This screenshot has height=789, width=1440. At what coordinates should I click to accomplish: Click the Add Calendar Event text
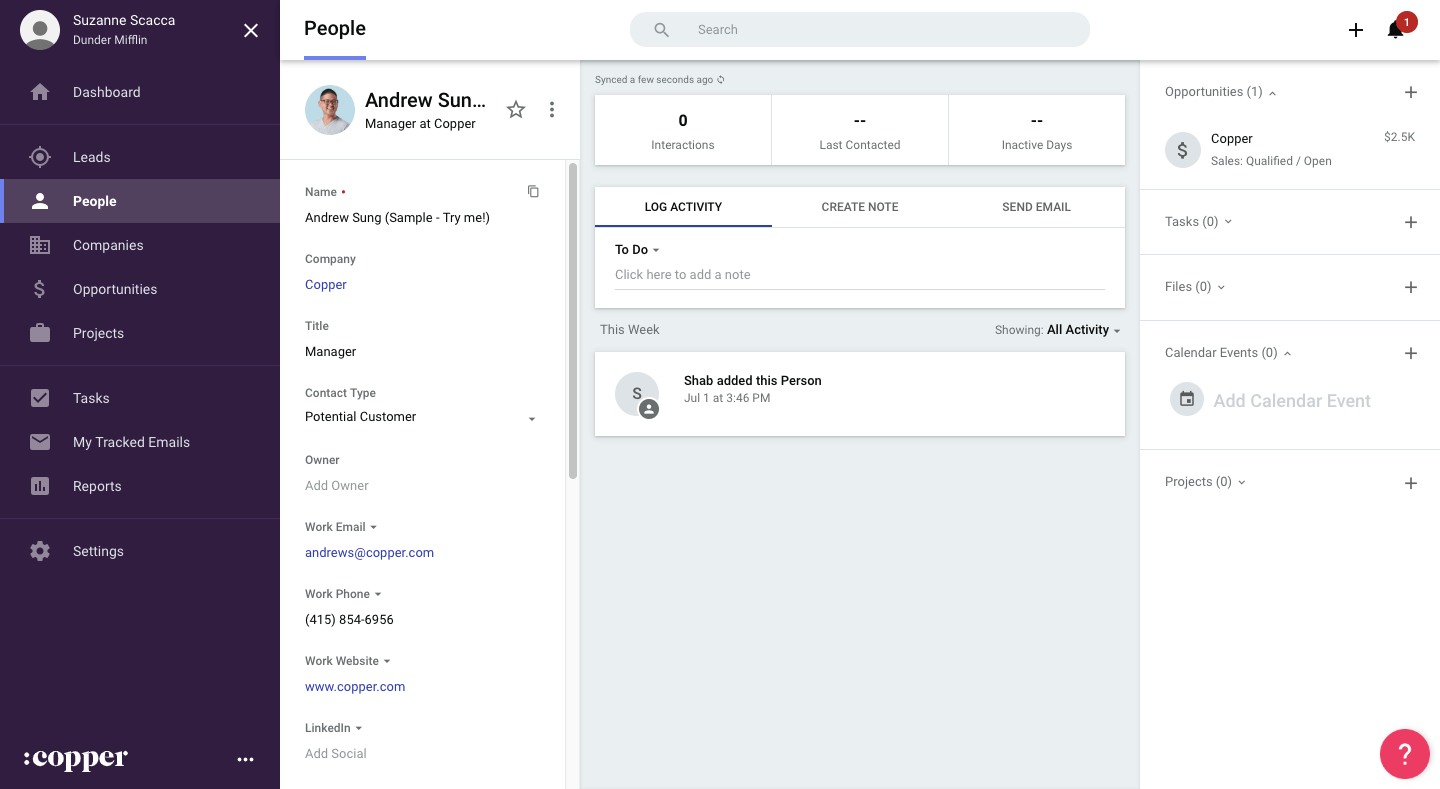[1292, 401]
